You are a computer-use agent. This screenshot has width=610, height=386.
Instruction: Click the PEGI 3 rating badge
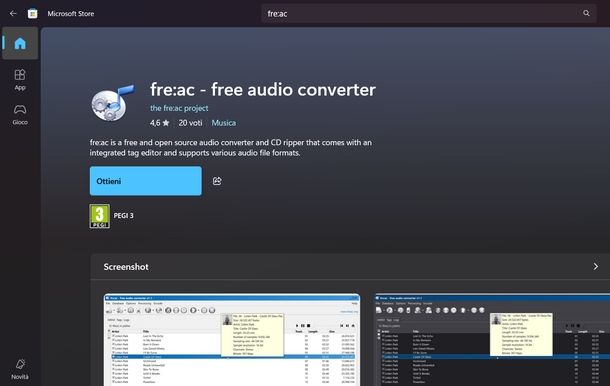pyautogui.click(x=100, y=216)
